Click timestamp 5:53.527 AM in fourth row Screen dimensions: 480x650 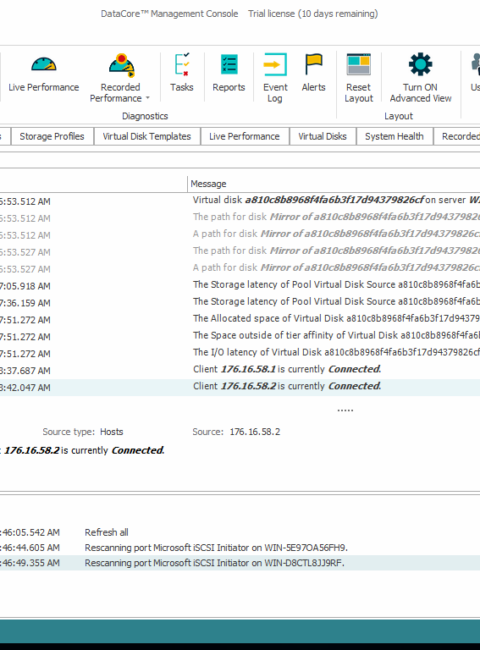click(25, 252)
